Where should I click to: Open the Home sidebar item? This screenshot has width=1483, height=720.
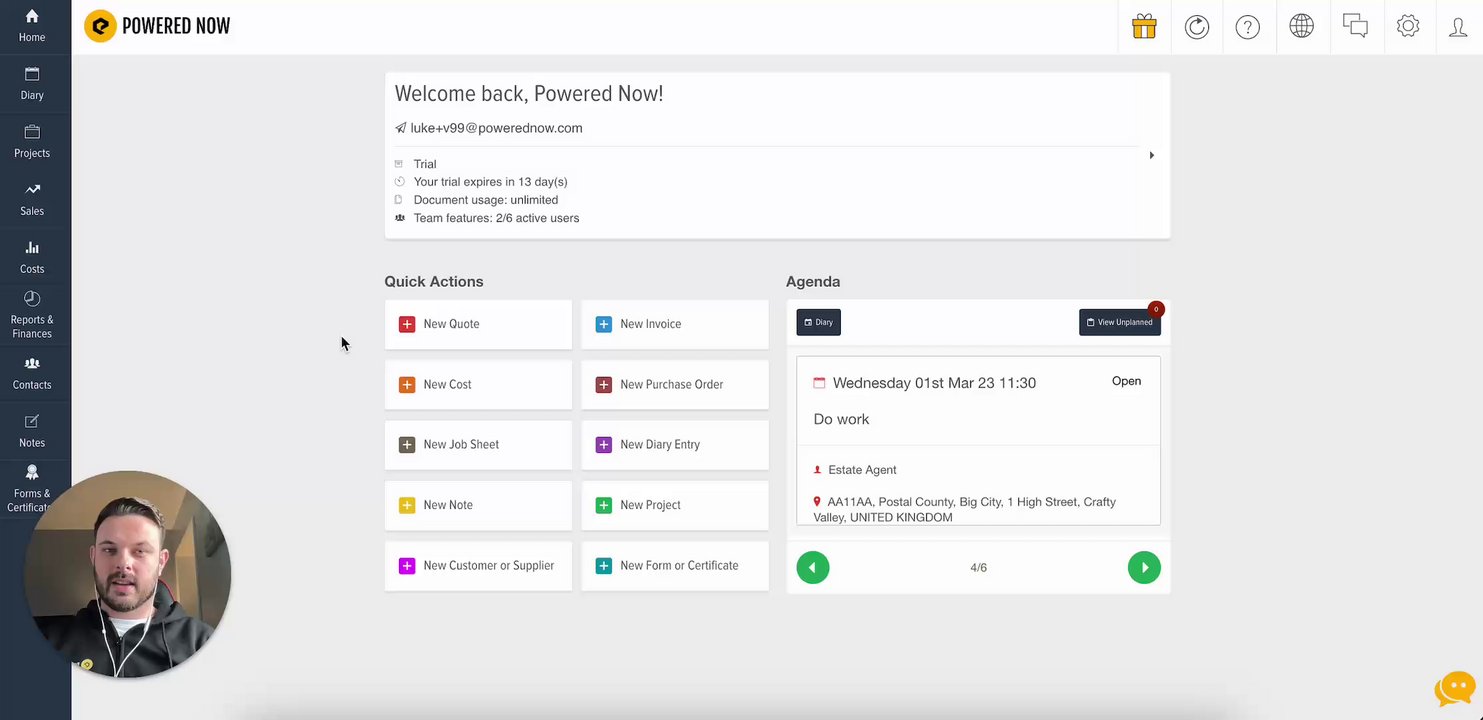[x=32, y=26]
